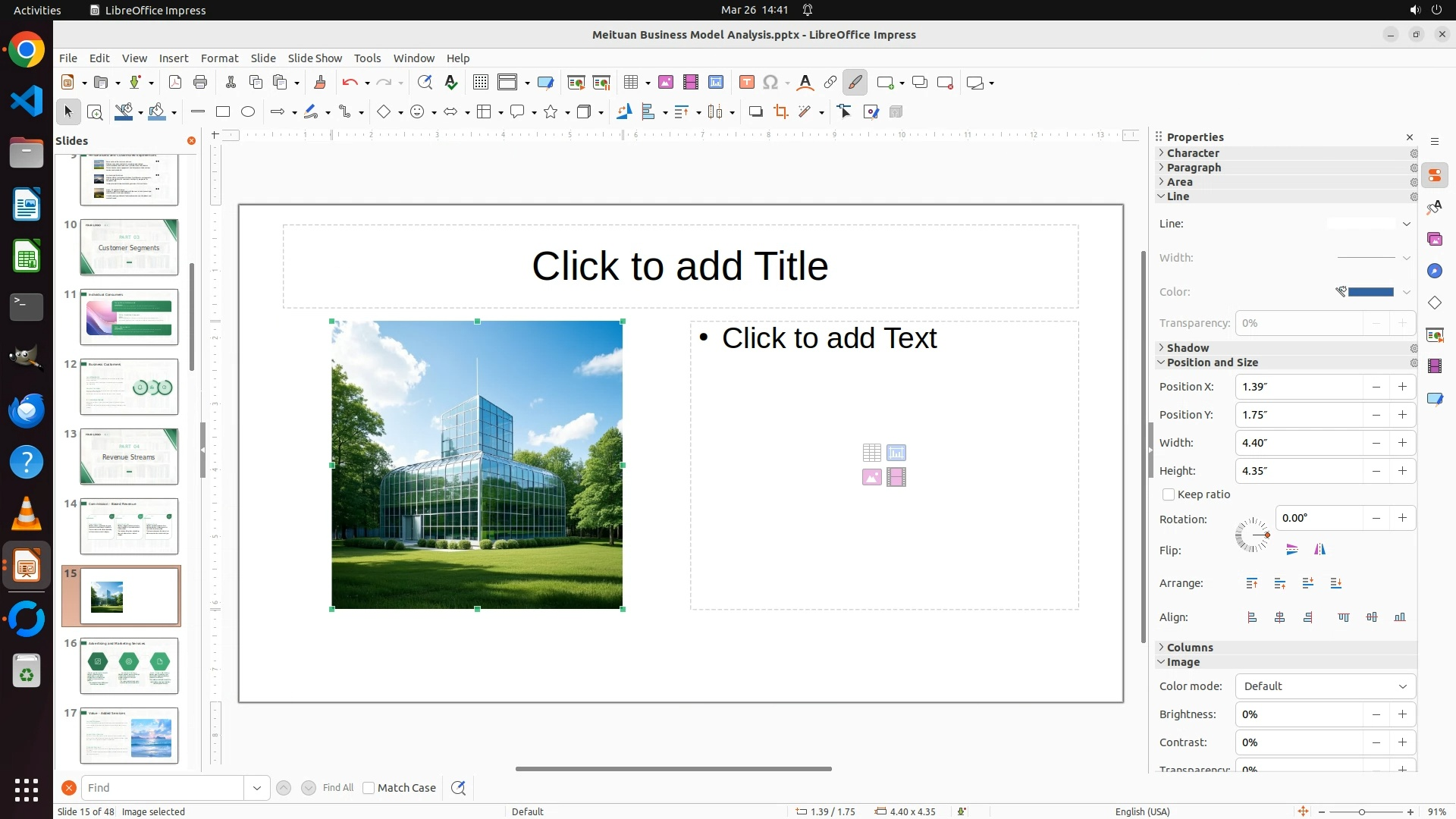The height and width of the screenshot is (819, 1456).
Task: Flip the image vertically
Action: tap(1292, 550)
